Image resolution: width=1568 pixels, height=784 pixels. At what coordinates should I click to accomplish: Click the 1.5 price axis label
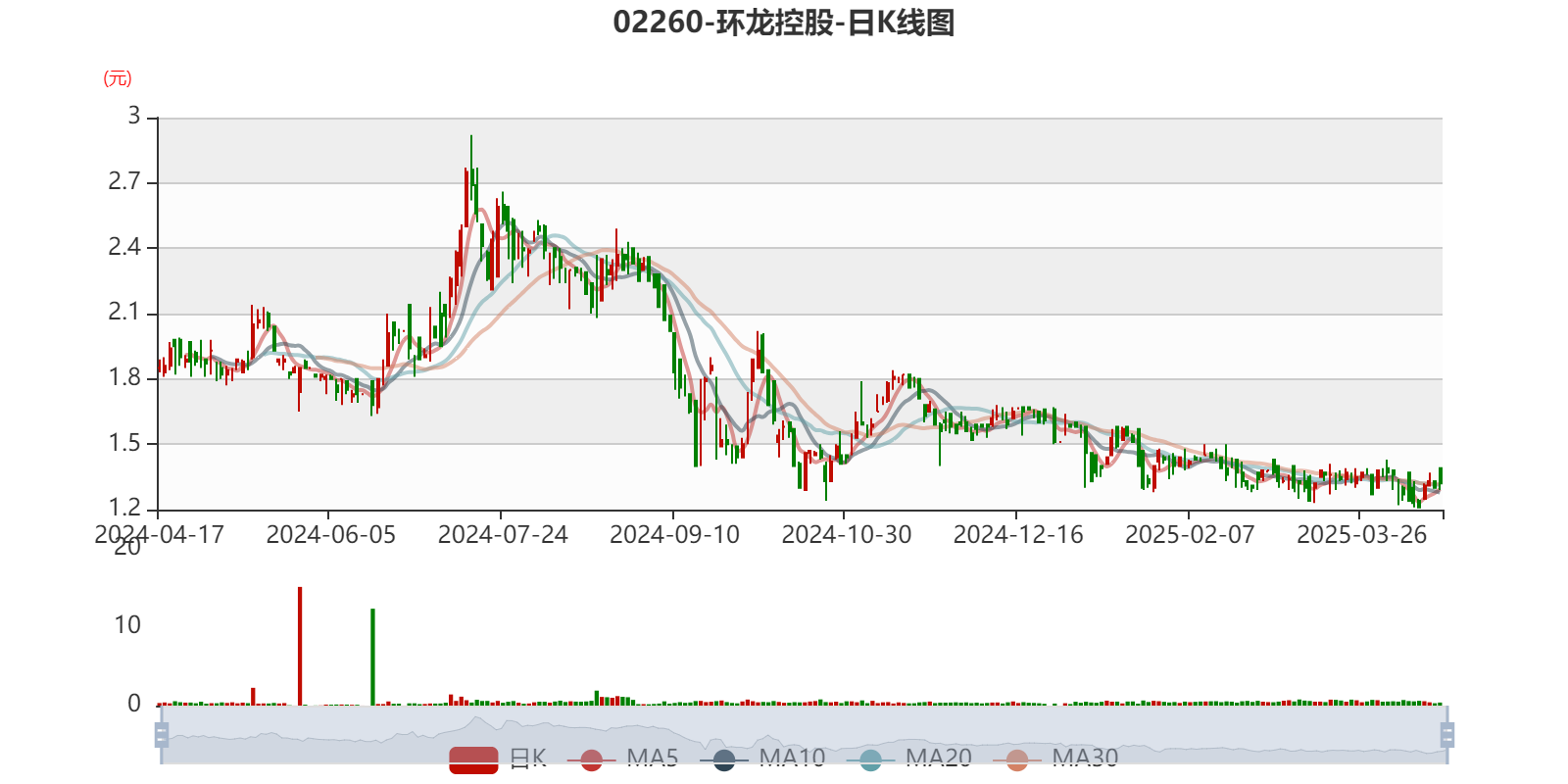124,443
